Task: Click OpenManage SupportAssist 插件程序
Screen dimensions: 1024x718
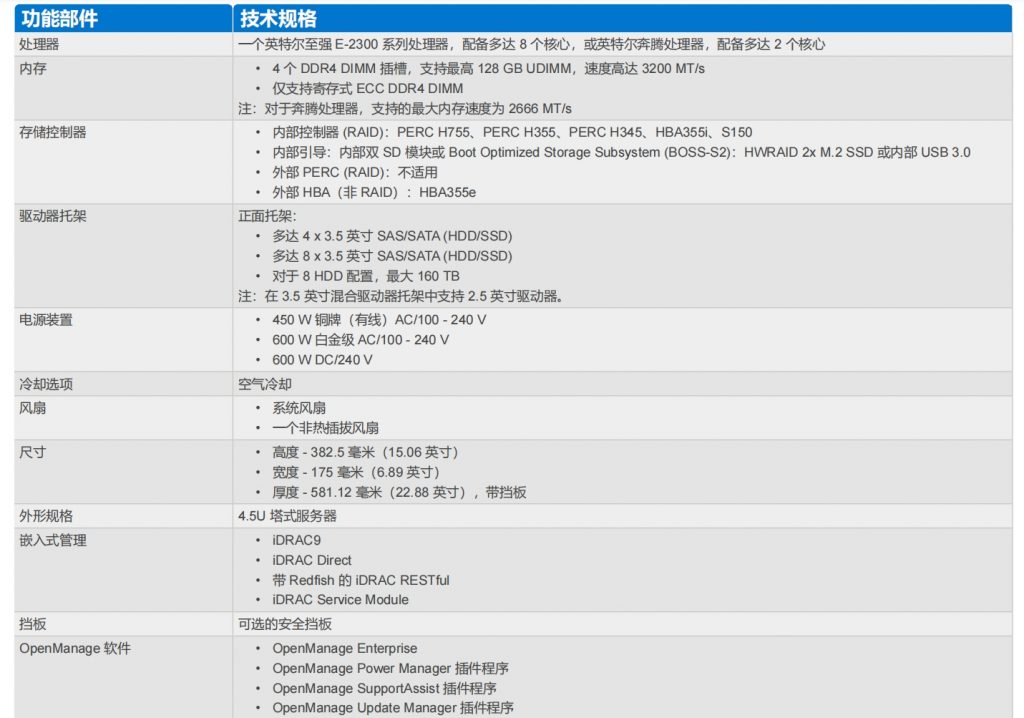Action: pyautogui.click(x=385, y=689)
